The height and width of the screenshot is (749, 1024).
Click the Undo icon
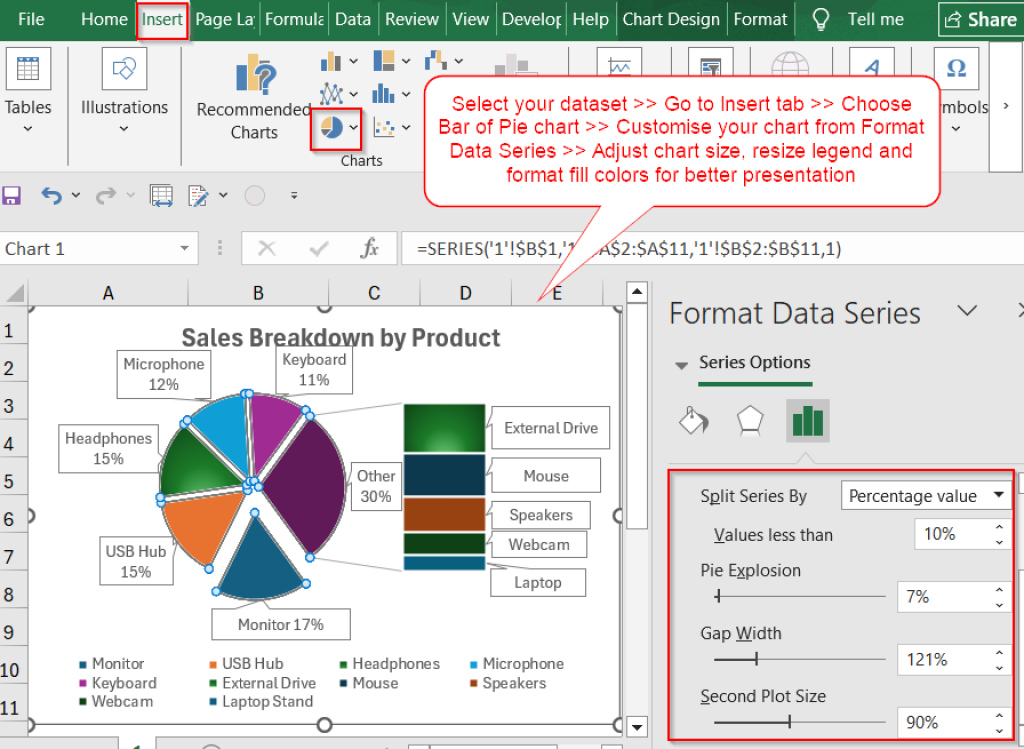pos(52,195)
